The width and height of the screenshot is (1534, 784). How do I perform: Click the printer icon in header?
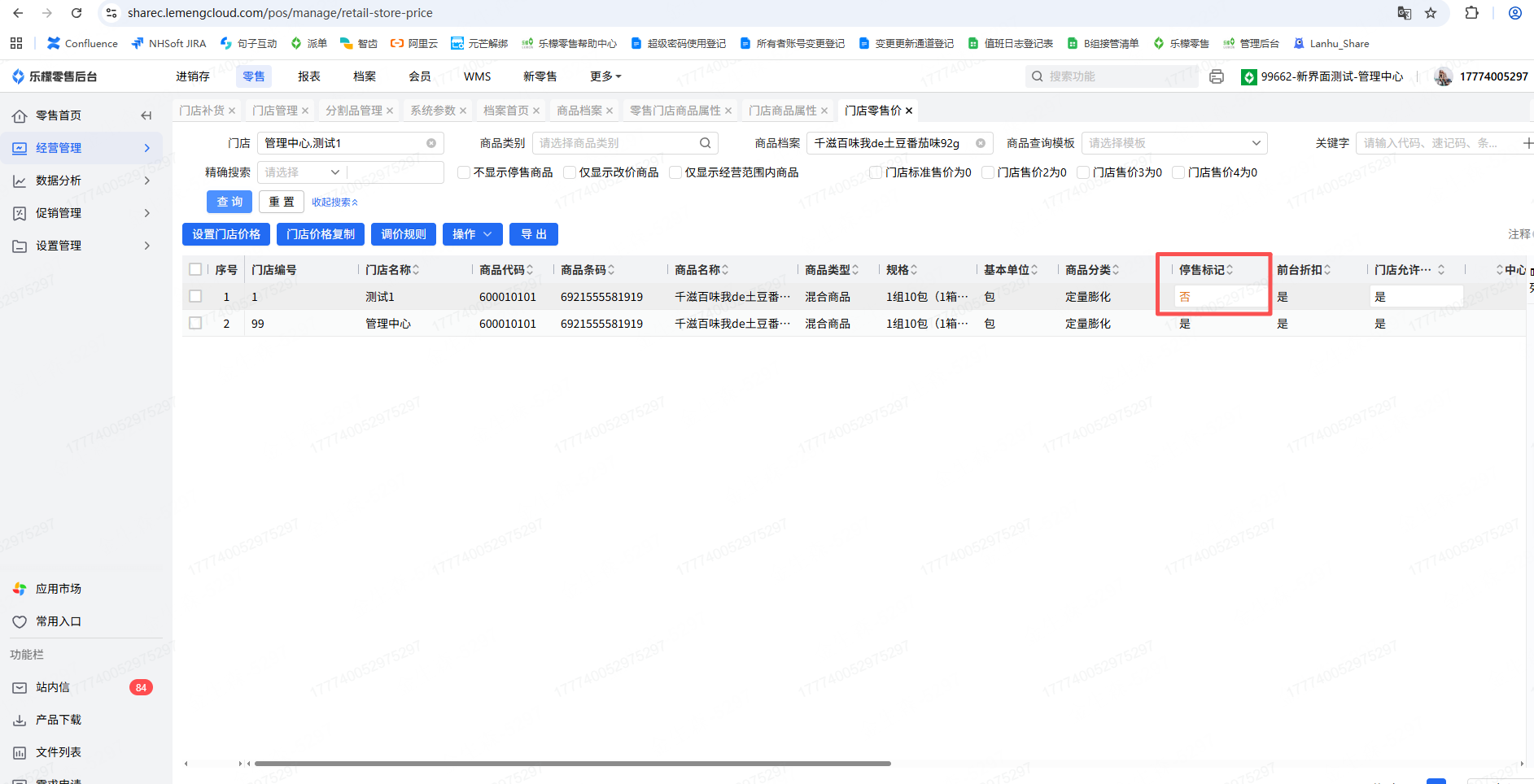1217,76
